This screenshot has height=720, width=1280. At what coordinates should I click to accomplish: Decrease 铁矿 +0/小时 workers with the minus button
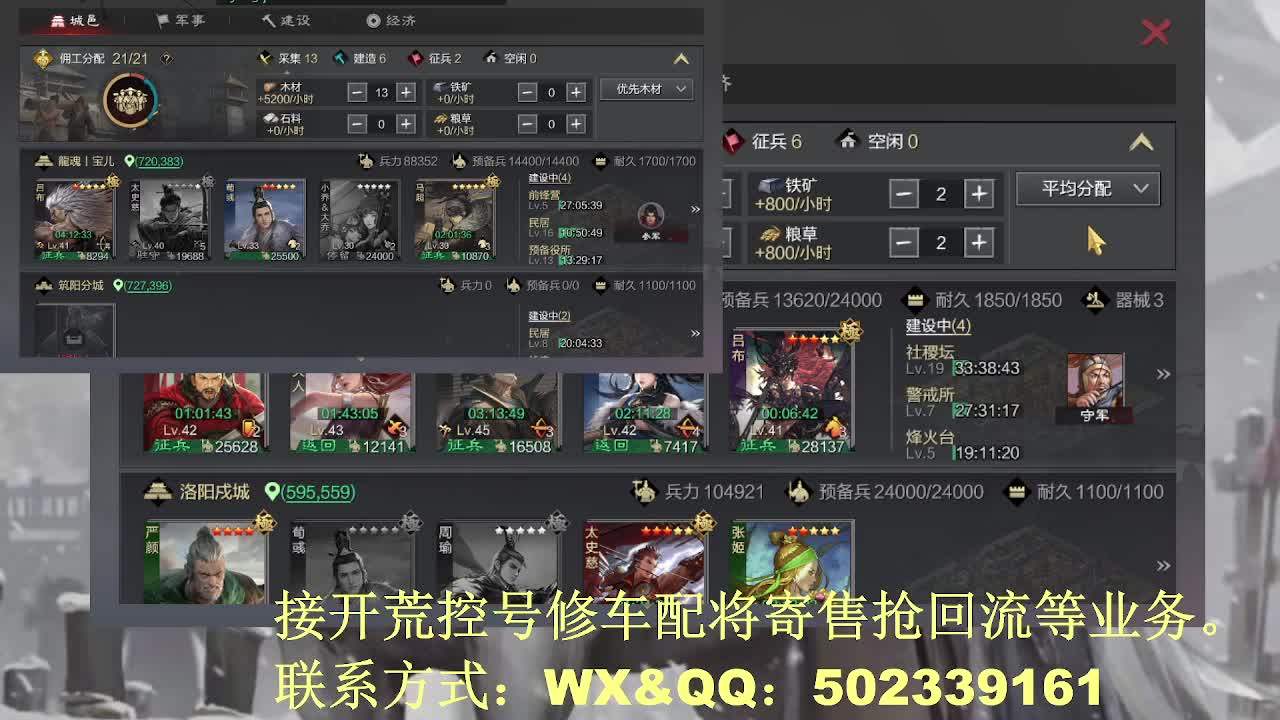point(527,92)
